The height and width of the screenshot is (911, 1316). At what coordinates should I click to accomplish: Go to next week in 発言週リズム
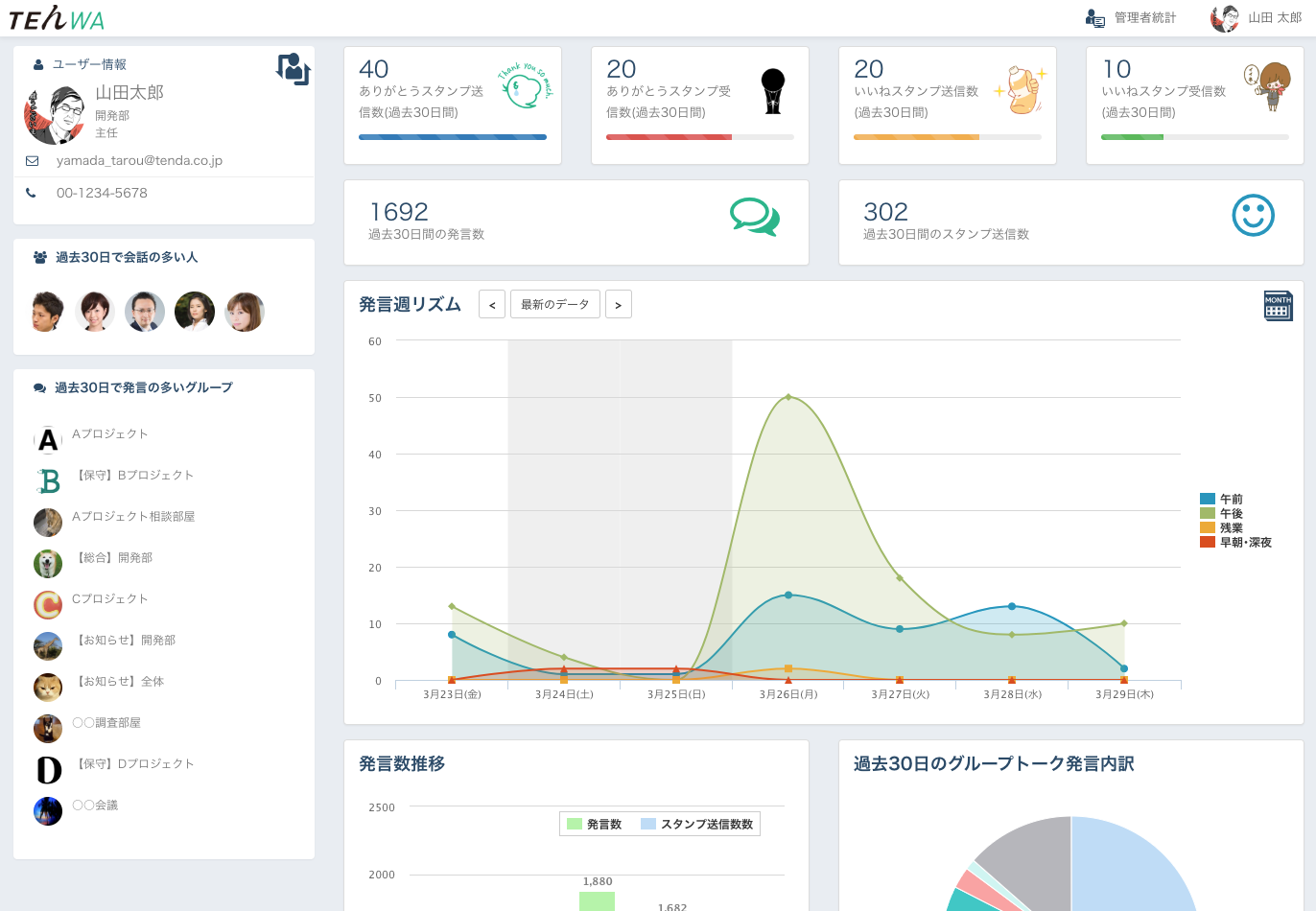coord(618,305)
